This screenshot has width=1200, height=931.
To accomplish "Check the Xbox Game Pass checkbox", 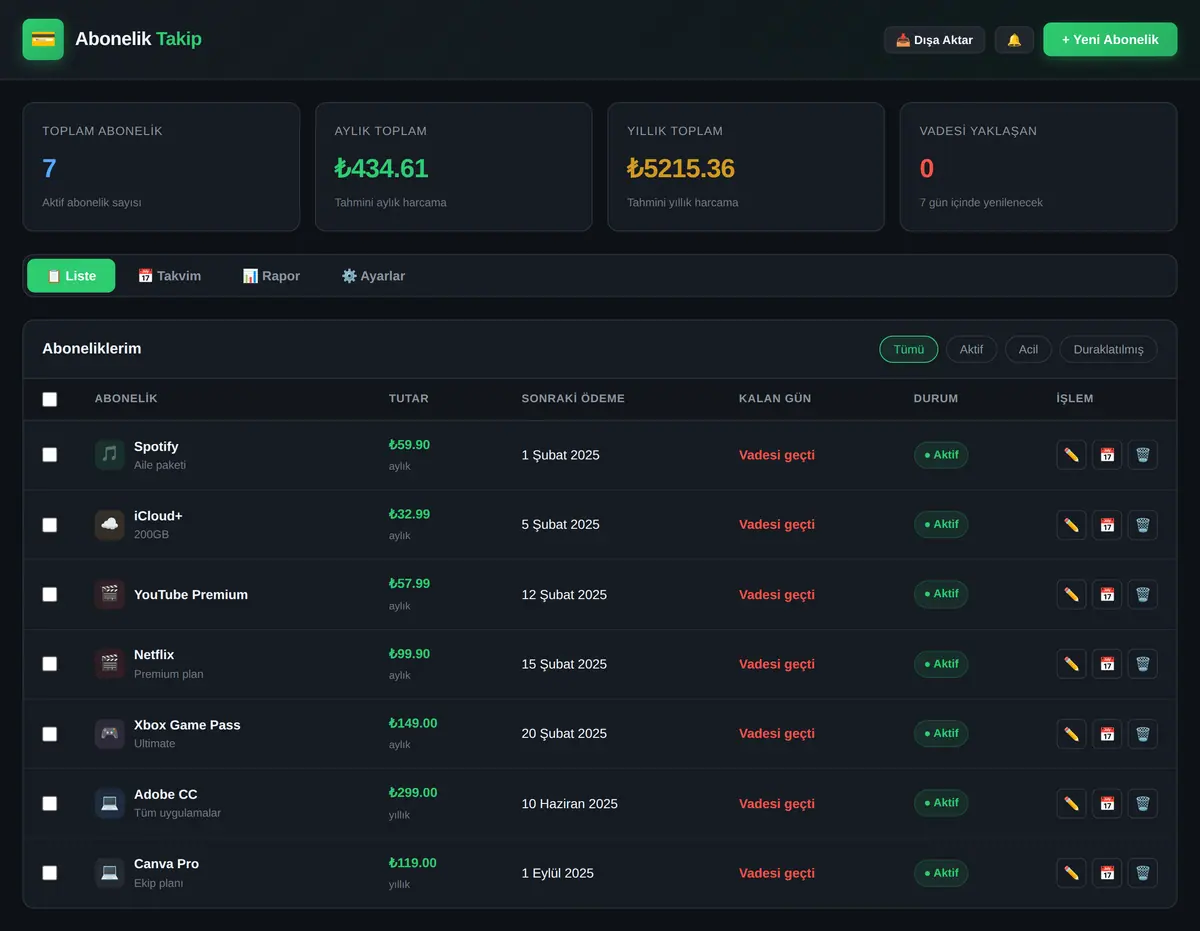I will point(50,734).
